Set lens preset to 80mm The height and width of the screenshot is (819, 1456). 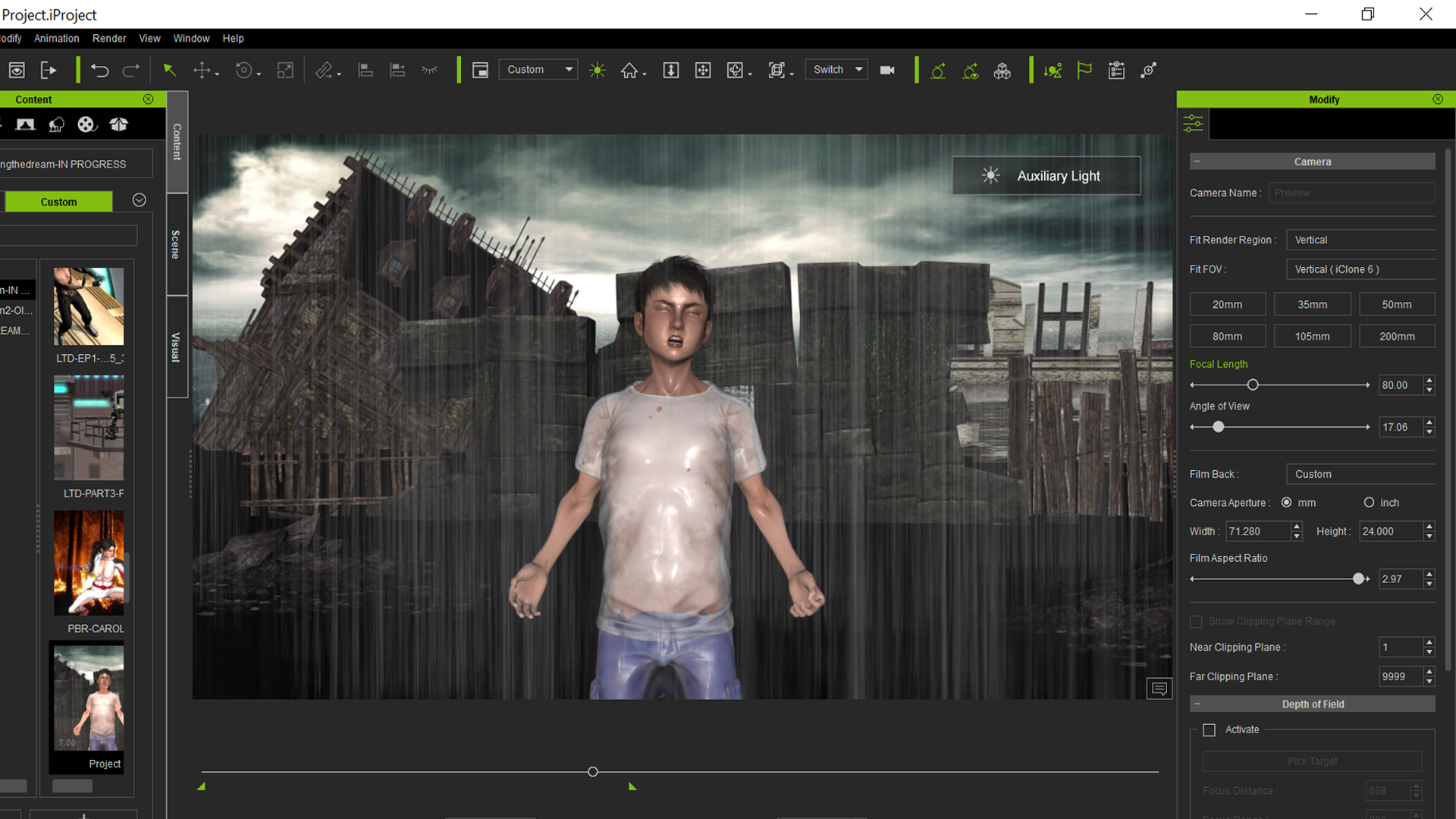click(1227, 336)
